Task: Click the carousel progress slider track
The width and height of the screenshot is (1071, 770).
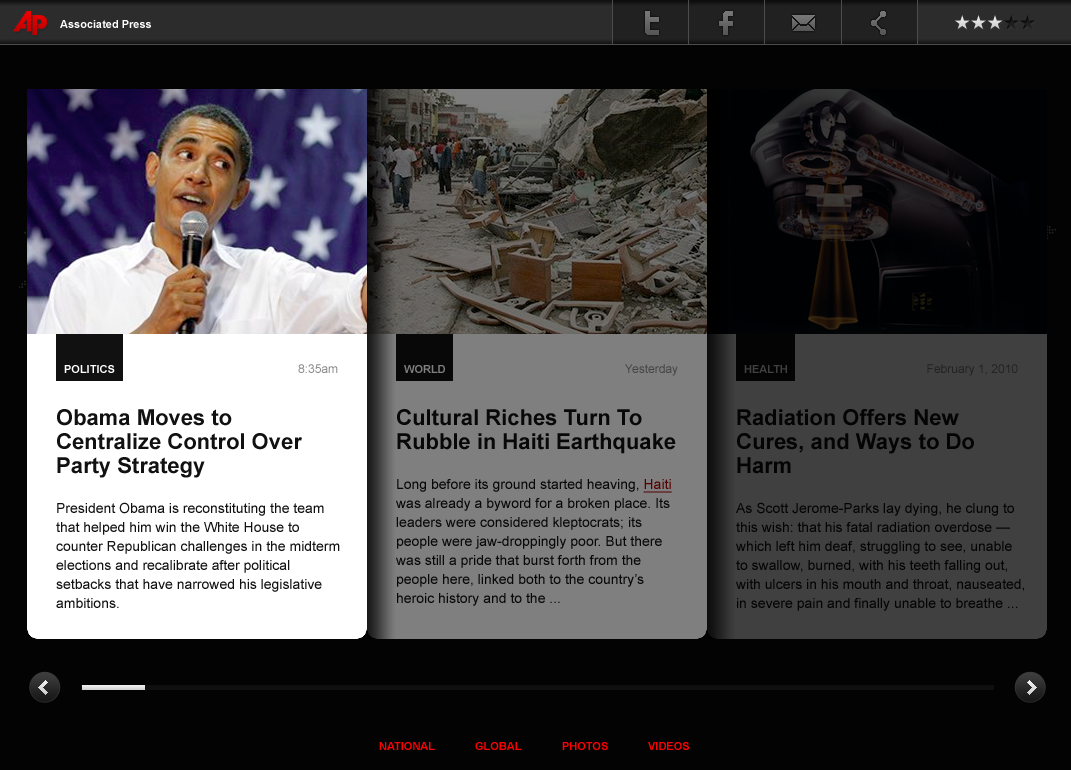Action: pos(538,687)
